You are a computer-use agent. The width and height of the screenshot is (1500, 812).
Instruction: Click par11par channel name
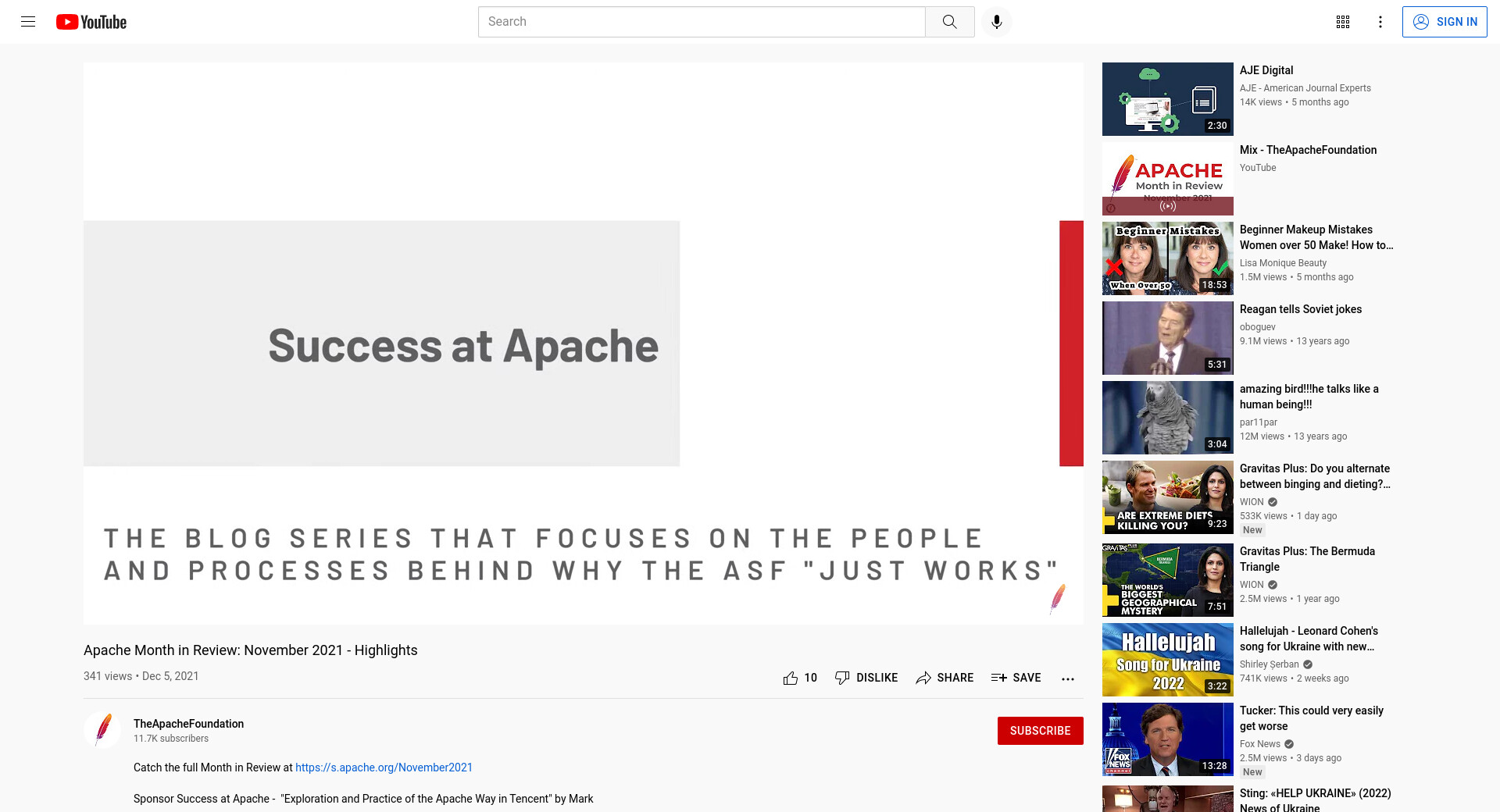point(1258,422)
